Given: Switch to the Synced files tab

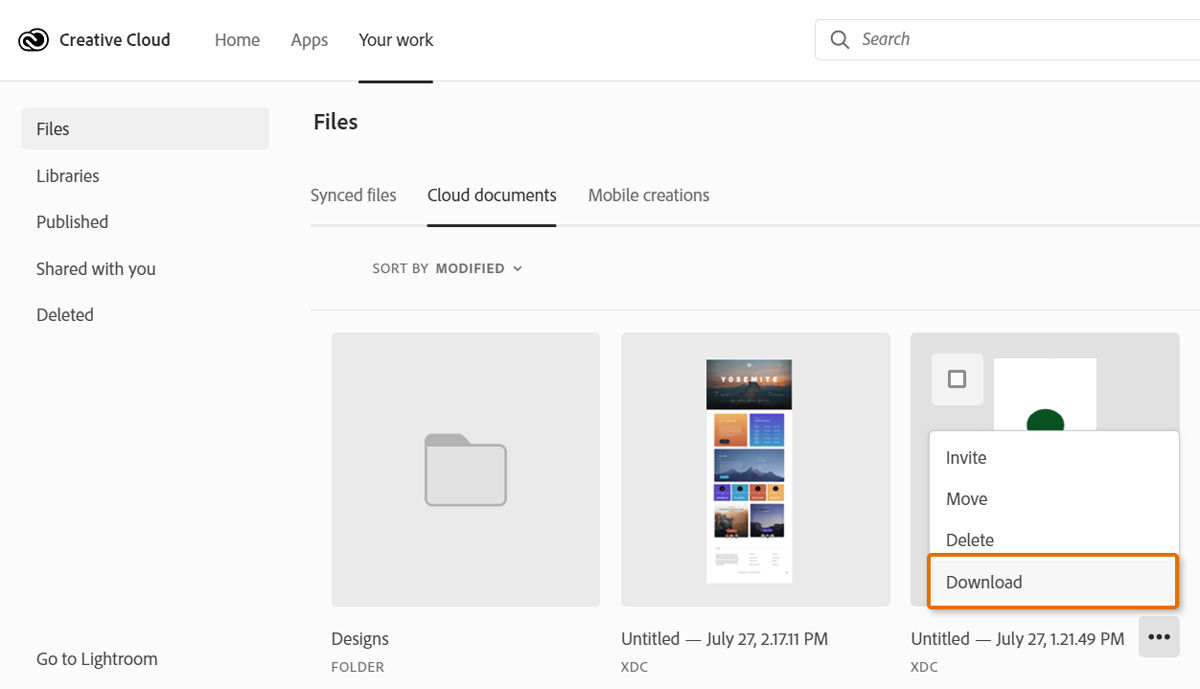Looking at the screenshot, I should [x=353, y=195].
